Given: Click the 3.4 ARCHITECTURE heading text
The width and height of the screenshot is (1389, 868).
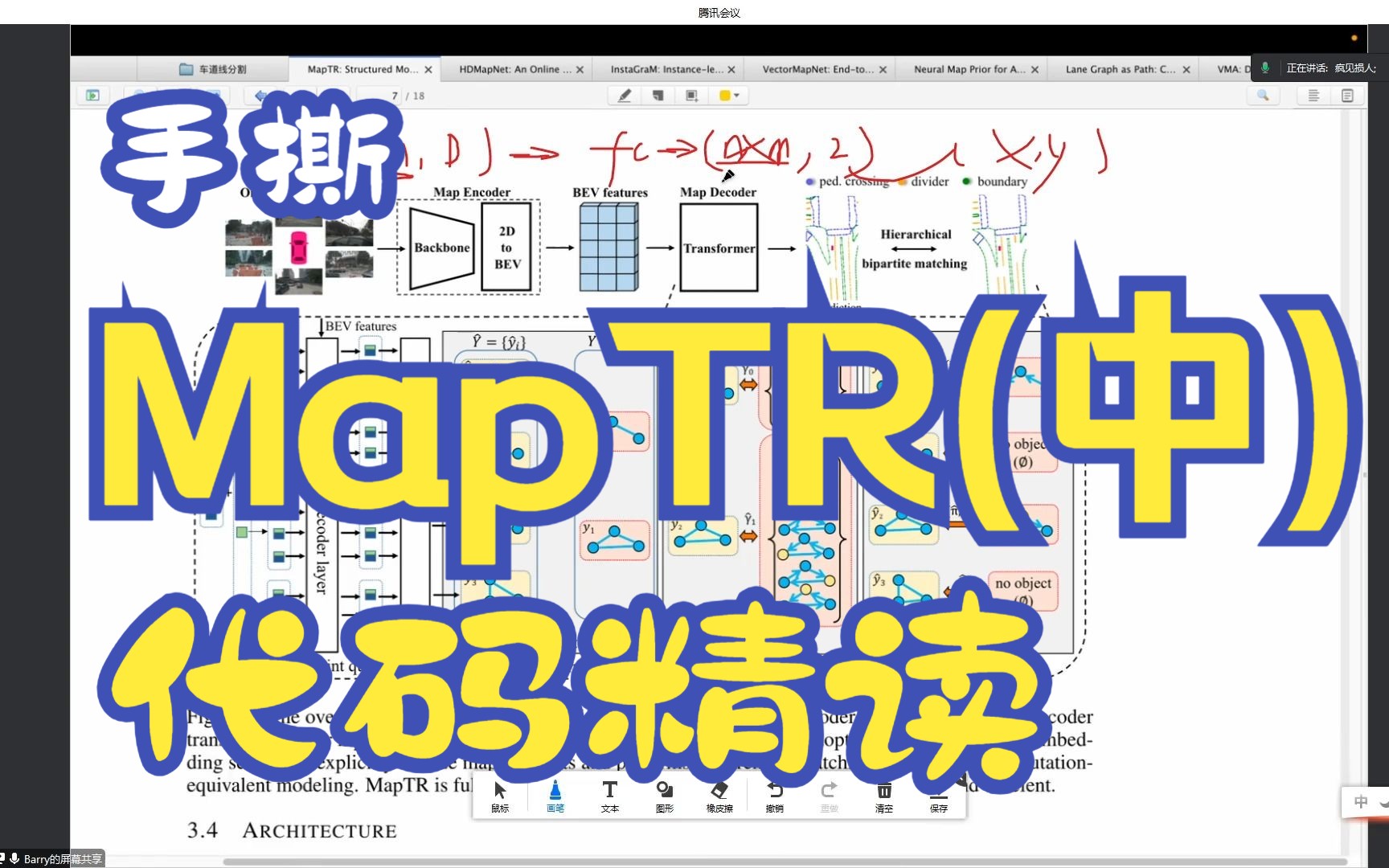Looking at the screenshot, I should click(292, 830).
